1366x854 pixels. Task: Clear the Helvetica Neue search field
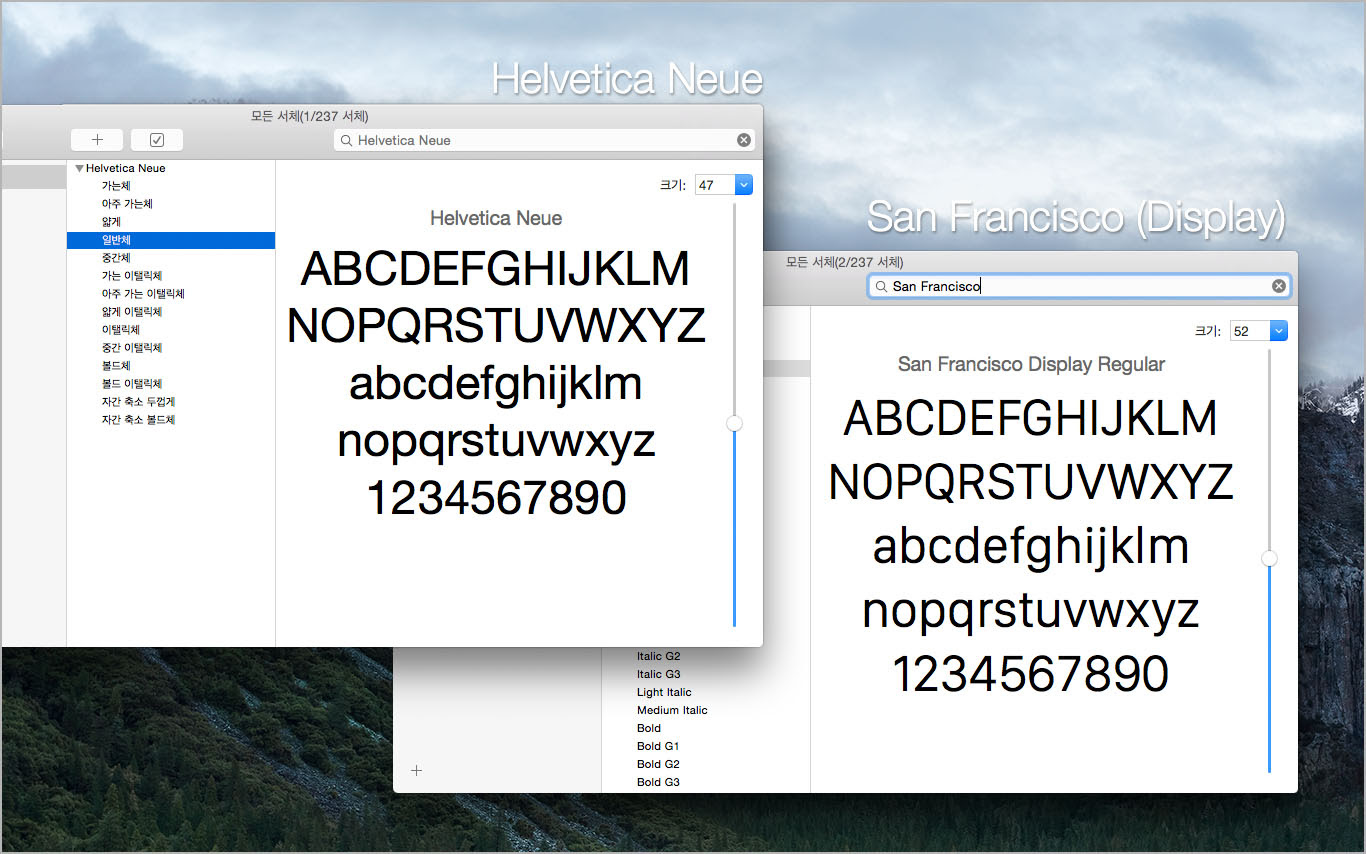pos(744,140)
